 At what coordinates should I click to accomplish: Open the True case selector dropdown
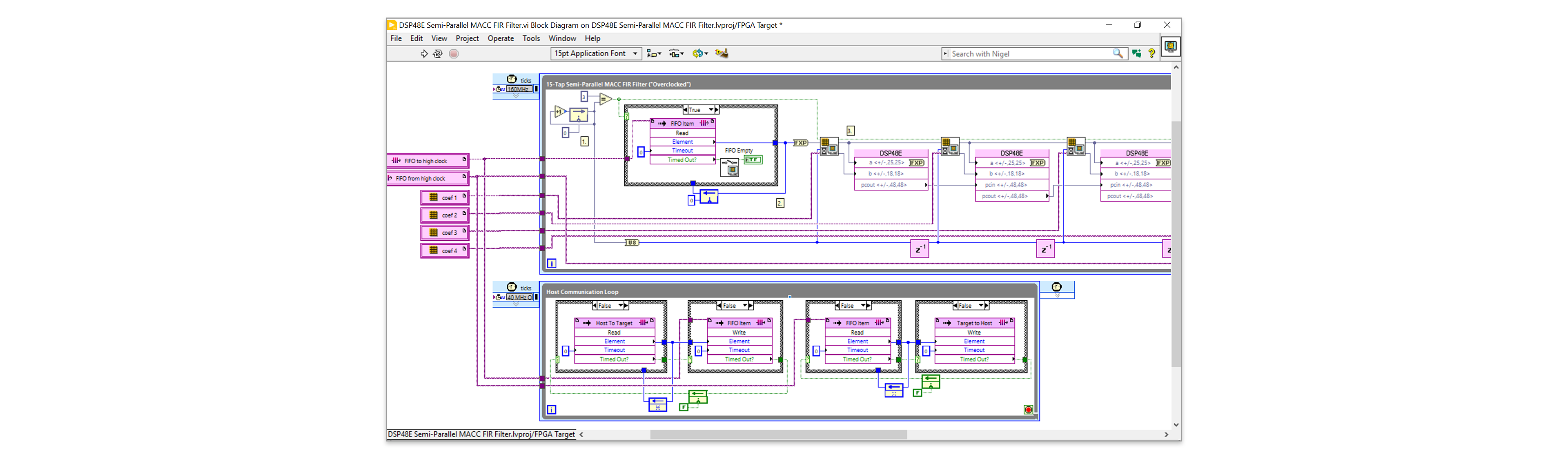(x=711, y=110)
